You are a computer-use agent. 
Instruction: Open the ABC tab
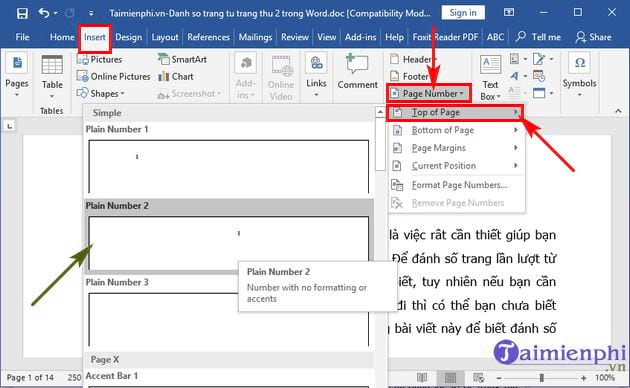495,37
